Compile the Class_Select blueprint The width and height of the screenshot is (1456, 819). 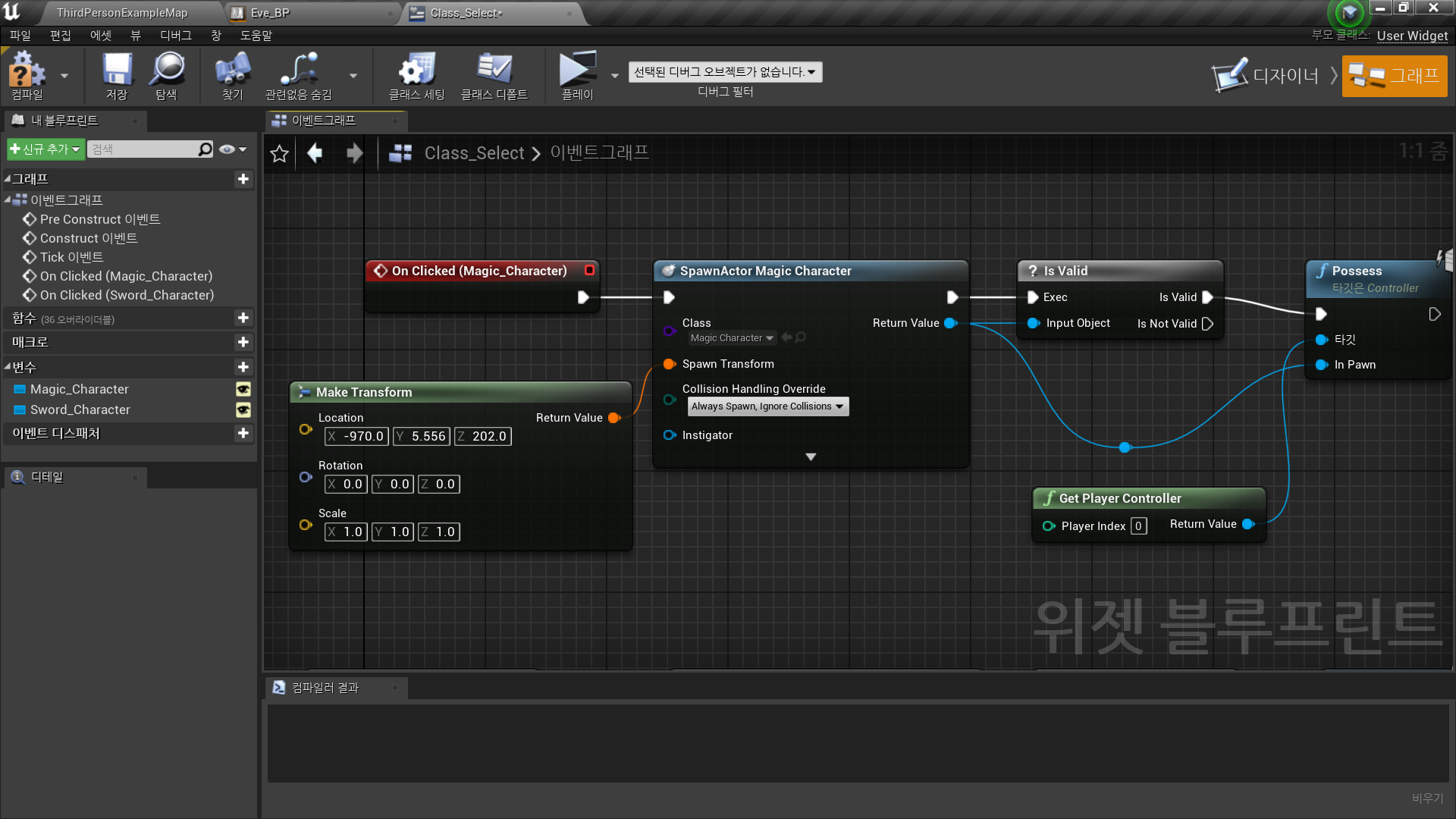click(27, 75)
